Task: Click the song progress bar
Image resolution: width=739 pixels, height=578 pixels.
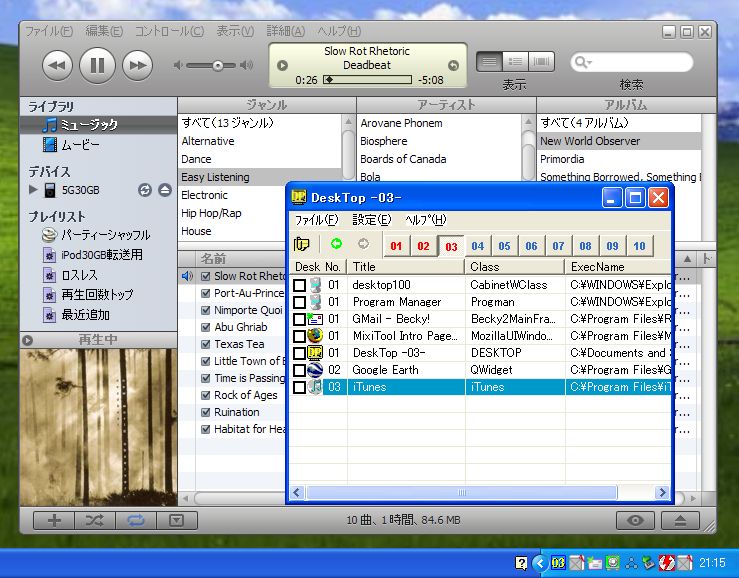Action: [367, 80]
